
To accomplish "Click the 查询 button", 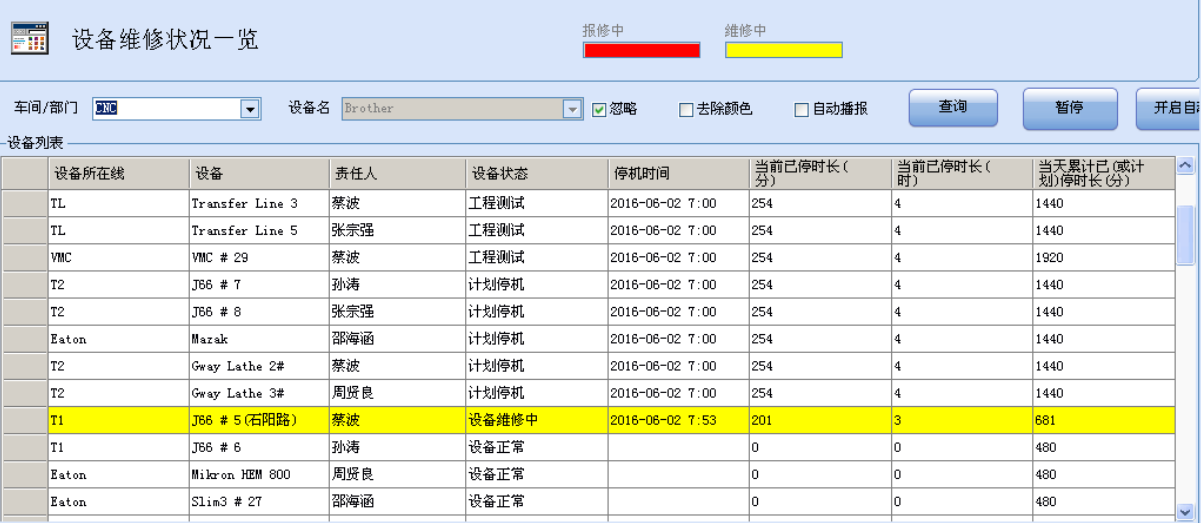I will pos(952,108).
